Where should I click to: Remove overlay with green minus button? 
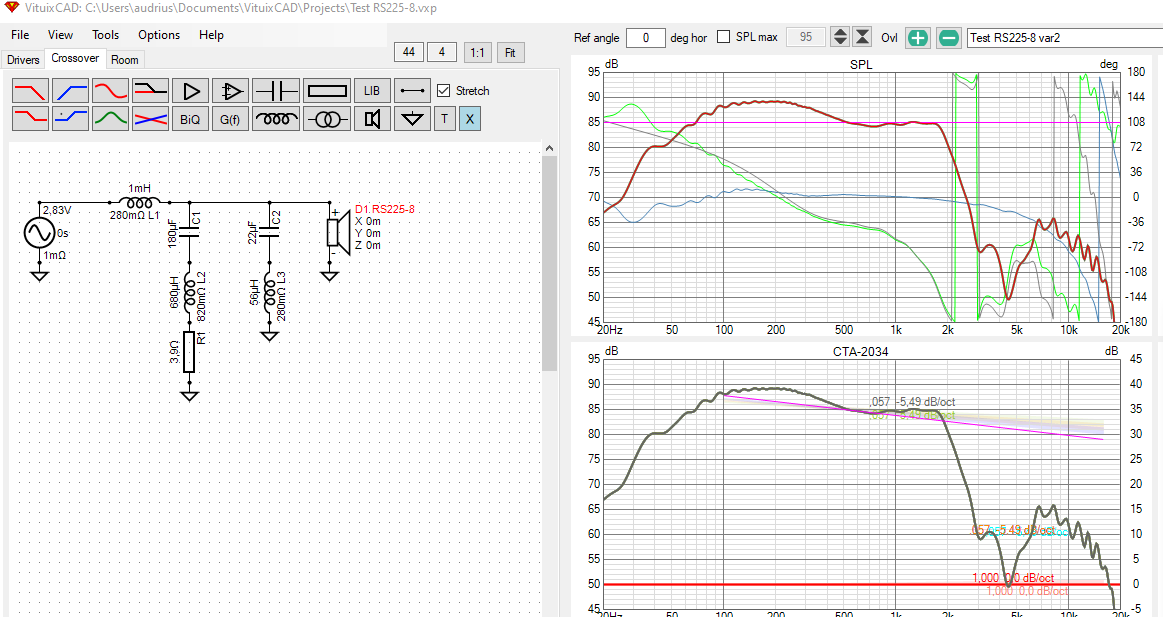pos(949,38)
